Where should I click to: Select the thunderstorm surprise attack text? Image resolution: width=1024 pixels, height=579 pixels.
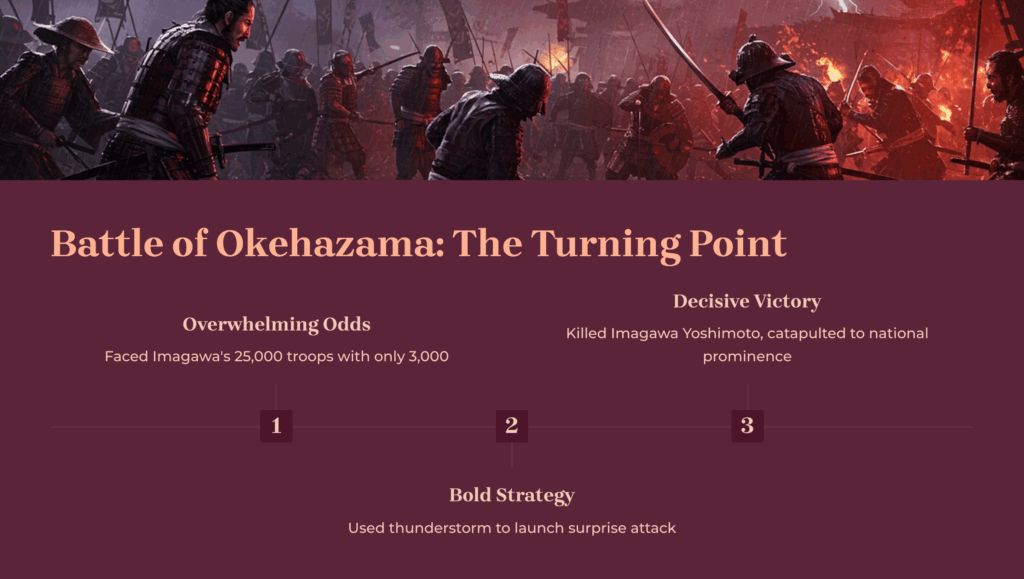(x=511, y=528)
